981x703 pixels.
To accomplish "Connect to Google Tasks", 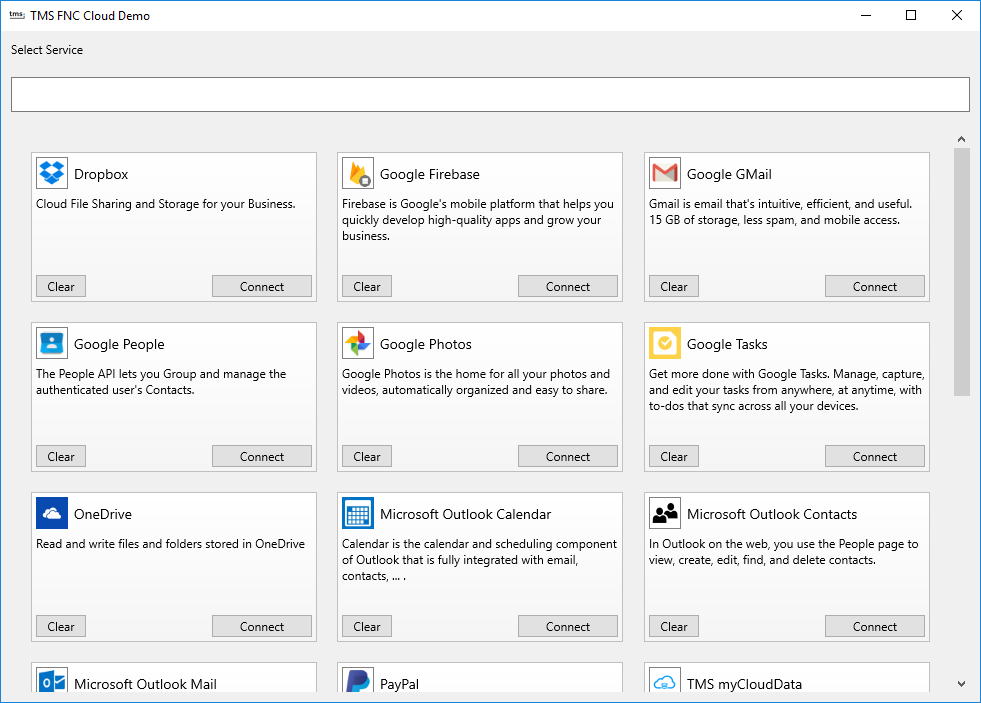I will pyautogui.click(x=875, y=457).
